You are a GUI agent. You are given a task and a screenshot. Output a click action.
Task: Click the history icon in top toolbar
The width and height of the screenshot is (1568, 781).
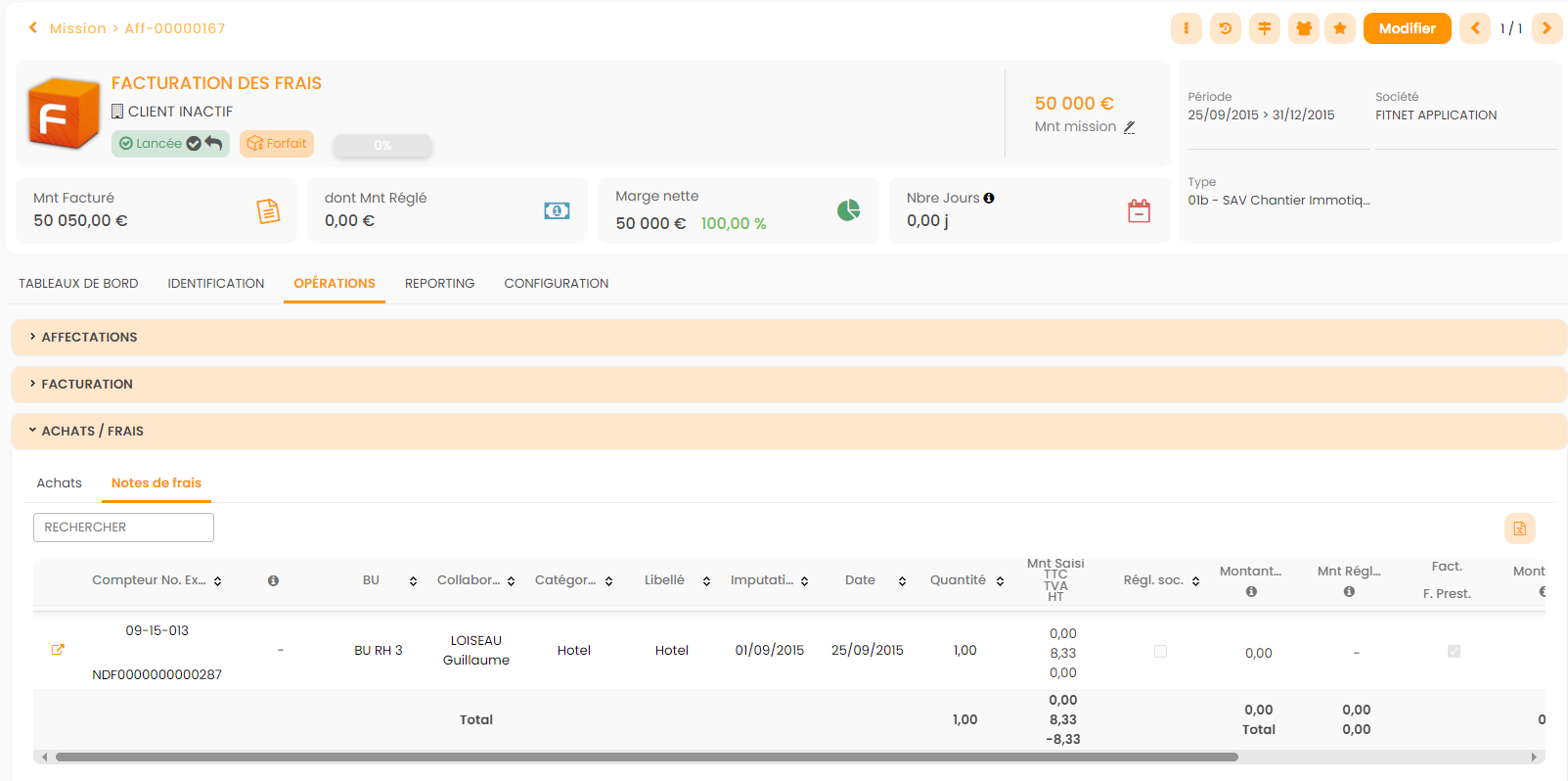click(x=1225, y=28)
